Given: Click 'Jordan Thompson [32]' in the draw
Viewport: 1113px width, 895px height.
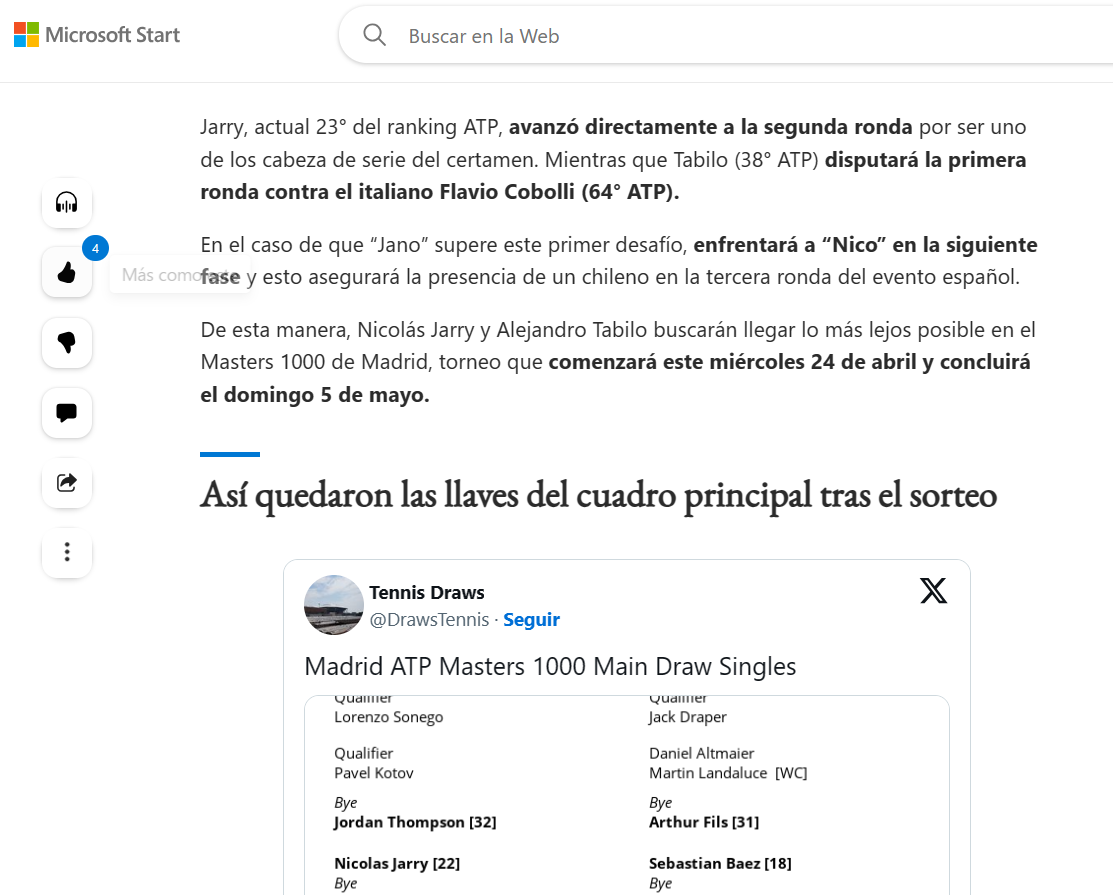Looking at the screenshot, I should pos(415,822).
